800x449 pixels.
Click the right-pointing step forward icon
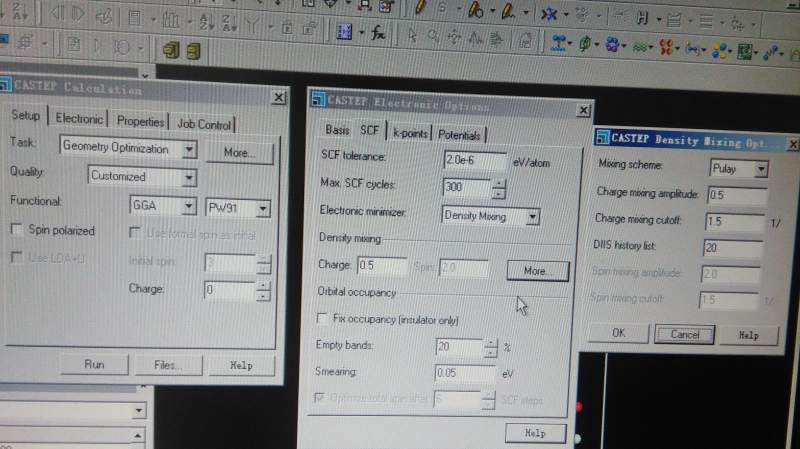coord(78,14)
